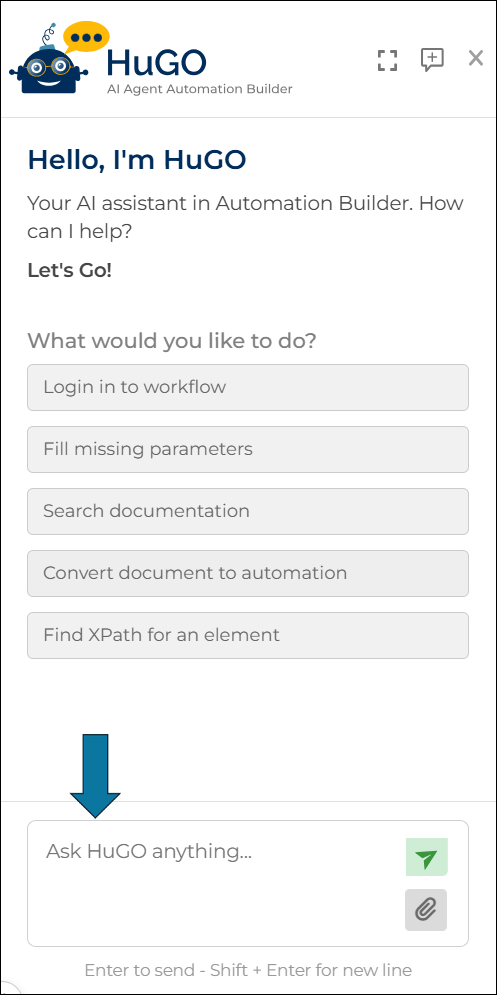Pick the Search documentation option
Screen dimensions: 497x995
(248, 511)
